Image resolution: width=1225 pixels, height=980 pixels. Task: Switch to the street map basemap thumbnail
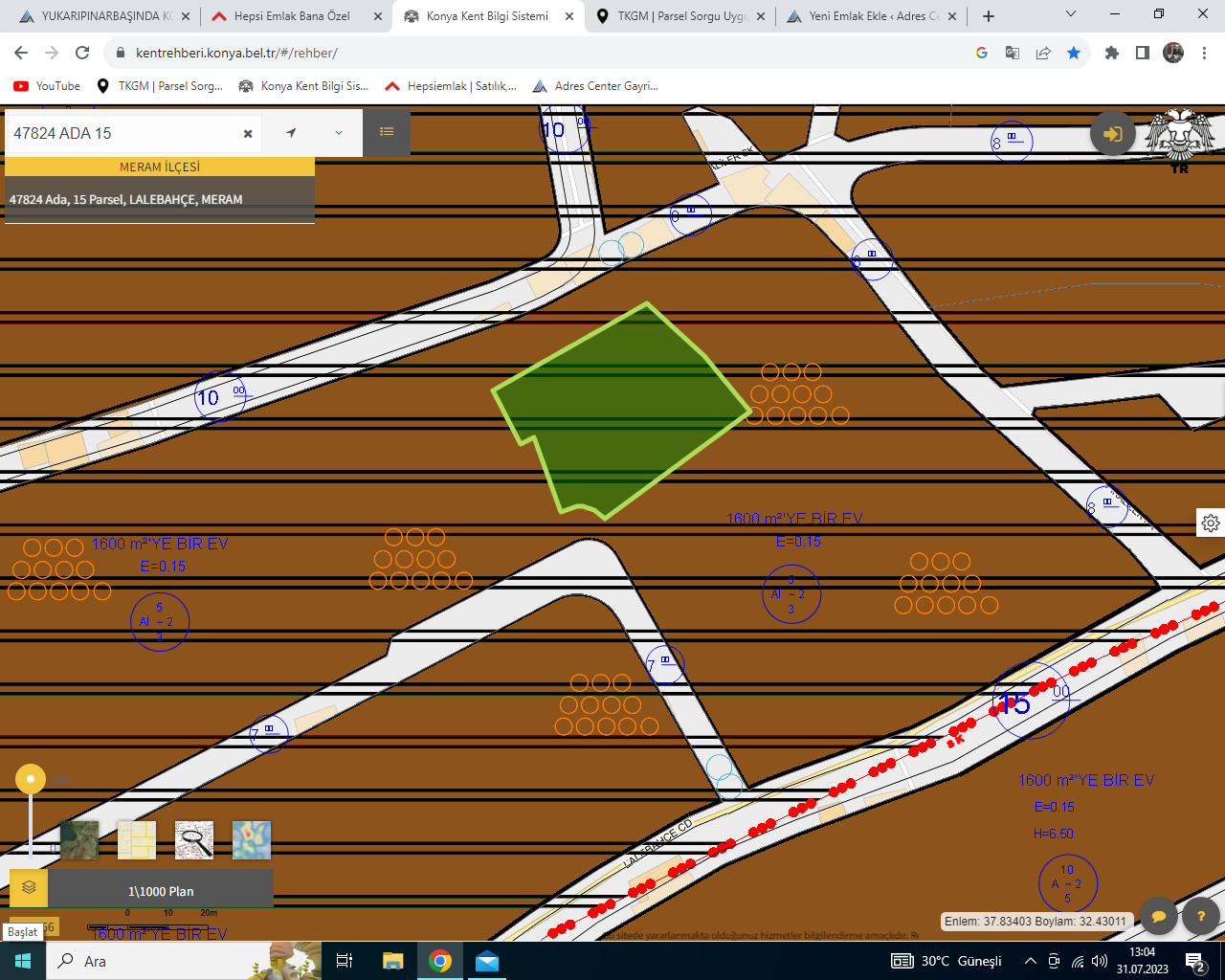137,840
